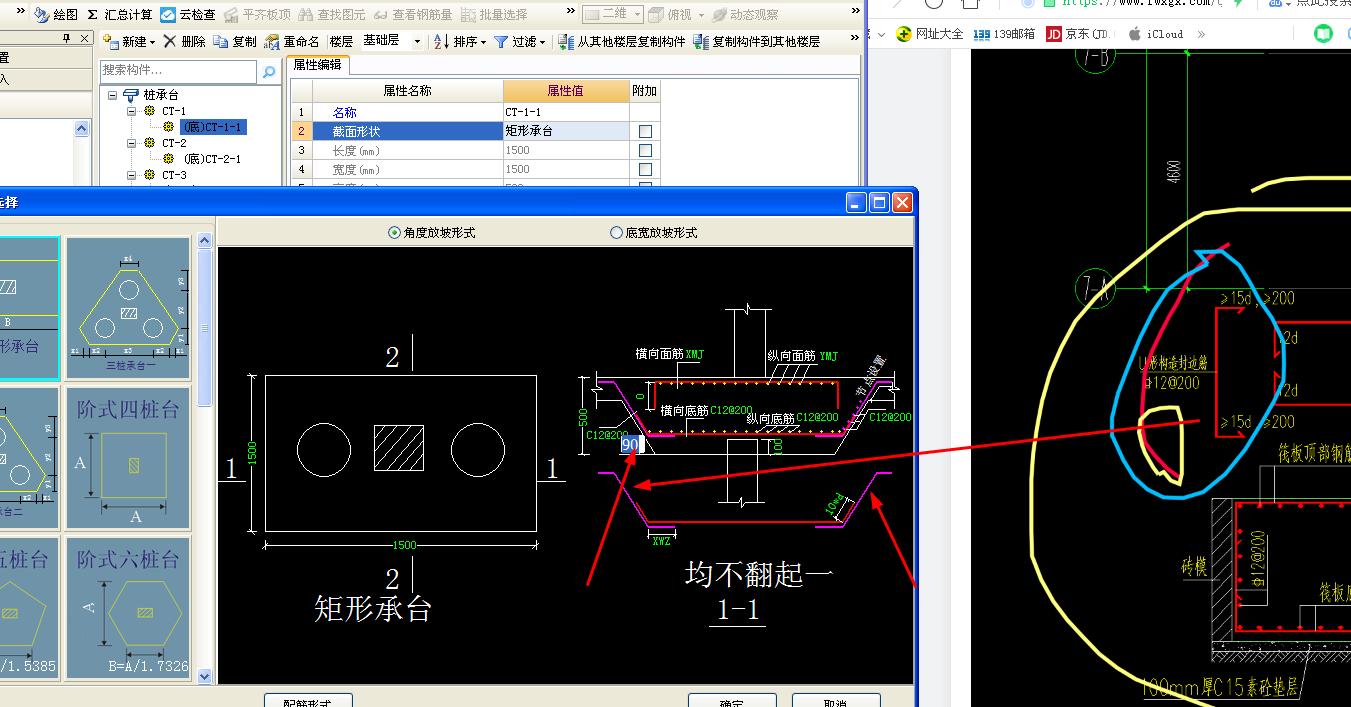1351x707 pixels.
Task: Open 京东 bookmark in browser
Action: click(1078, 34)
